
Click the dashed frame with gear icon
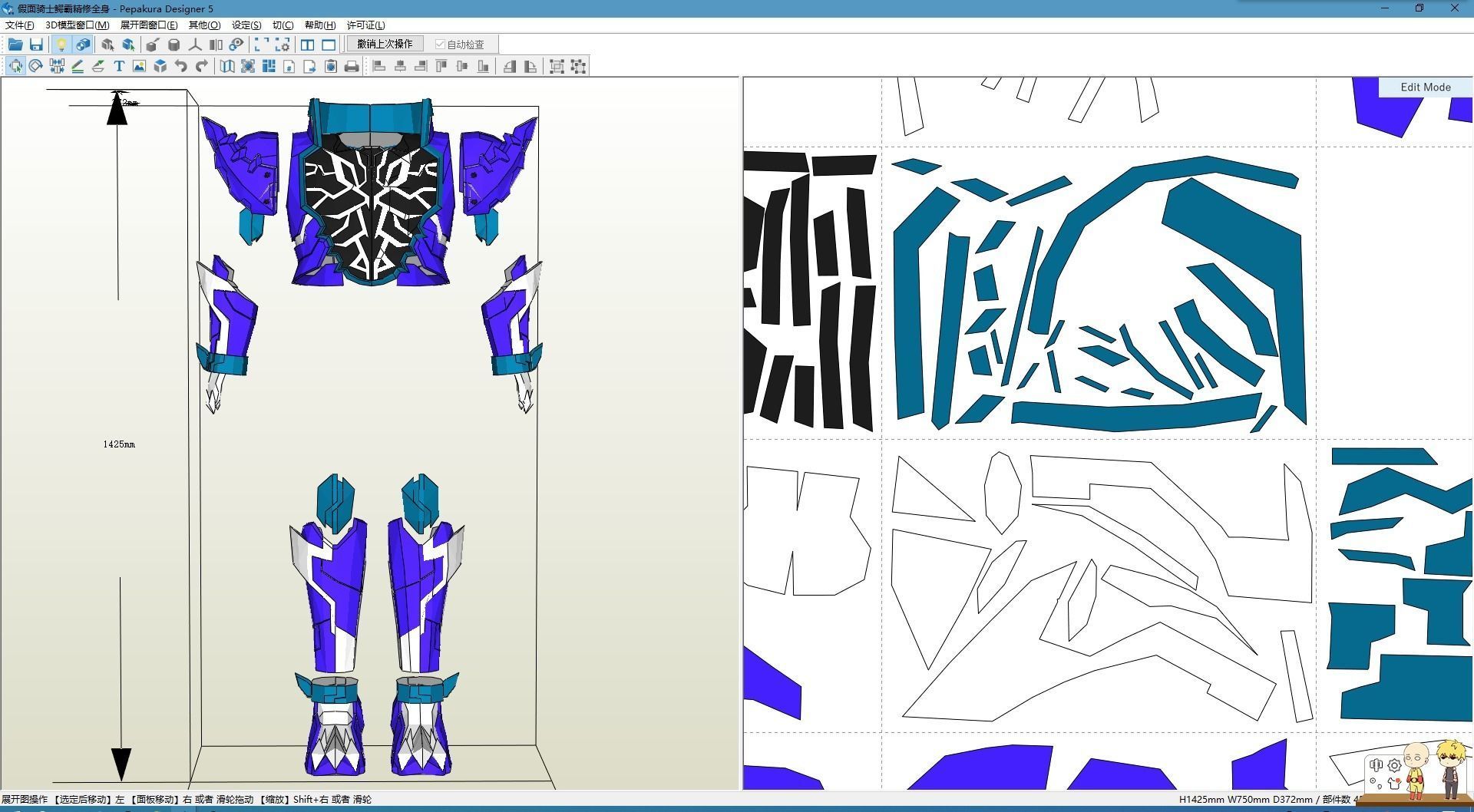point(283,45)
